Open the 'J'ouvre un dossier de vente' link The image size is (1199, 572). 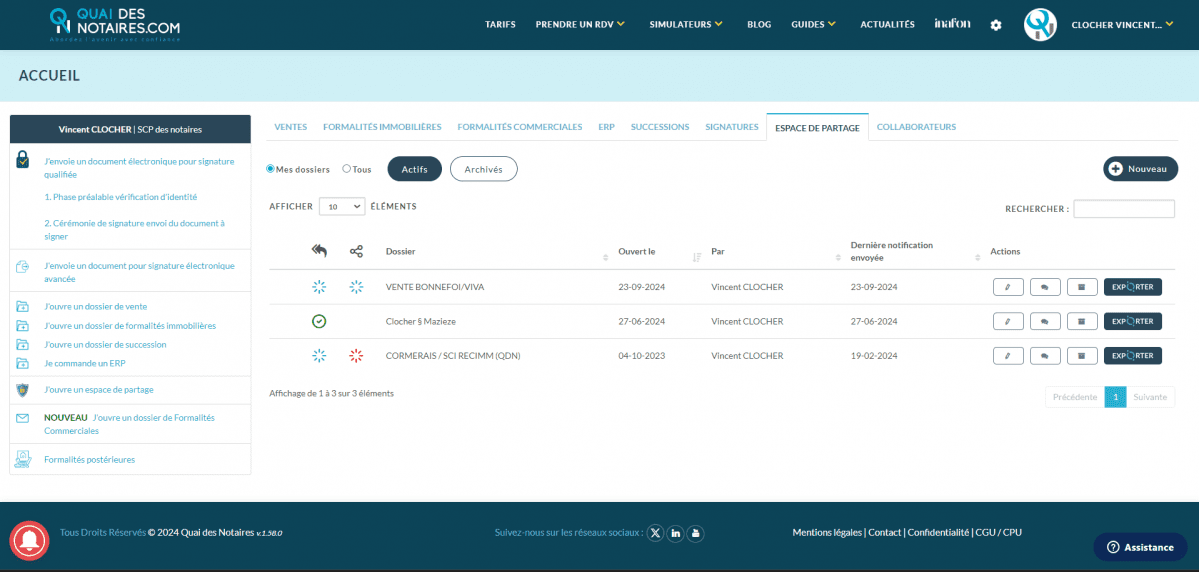(x=95, y=307)
